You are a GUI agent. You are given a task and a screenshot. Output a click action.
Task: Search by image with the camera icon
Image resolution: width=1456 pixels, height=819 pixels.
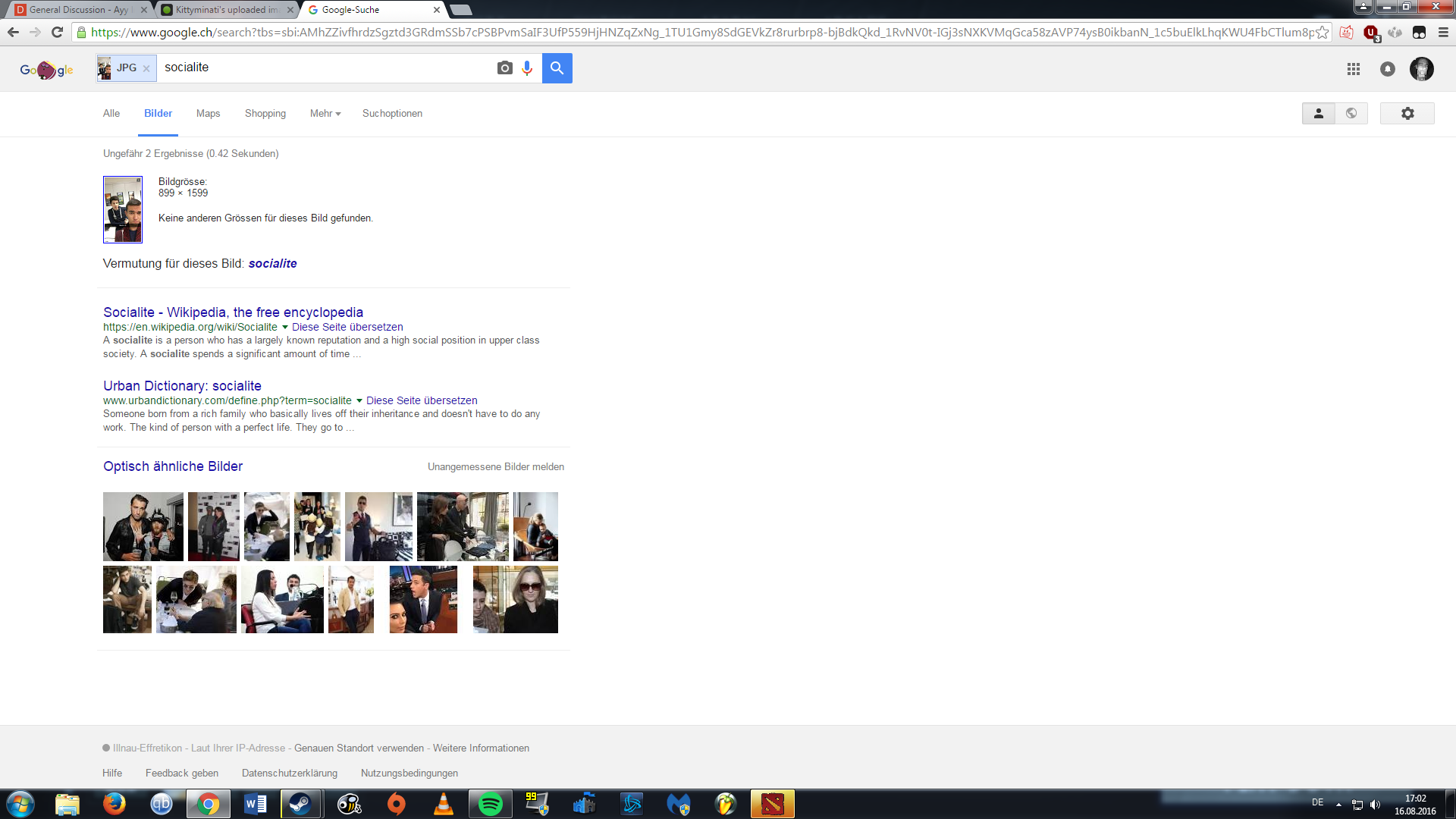504,68
